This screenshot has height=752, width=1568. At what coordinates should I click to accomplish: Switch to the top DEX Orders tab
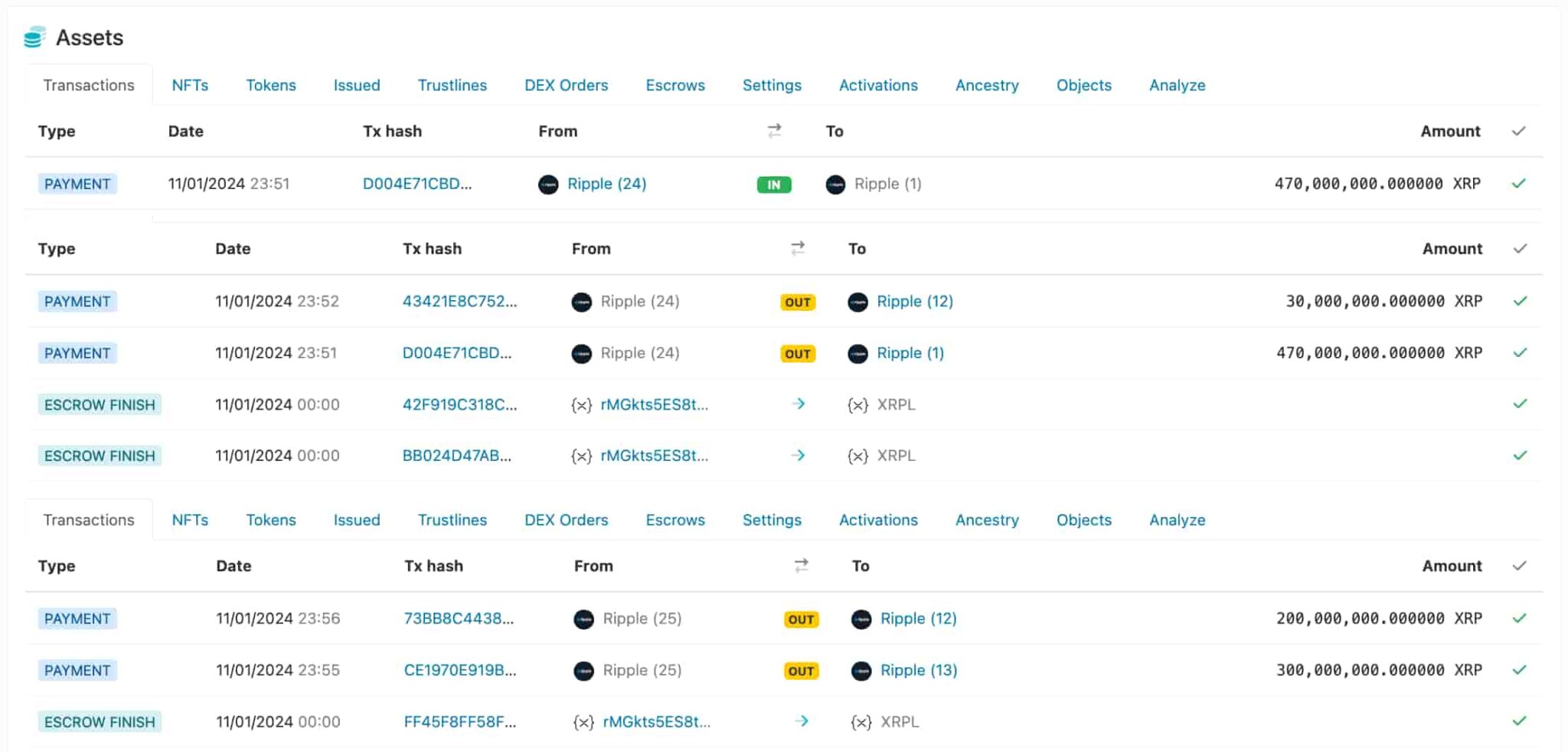(566, 85)
